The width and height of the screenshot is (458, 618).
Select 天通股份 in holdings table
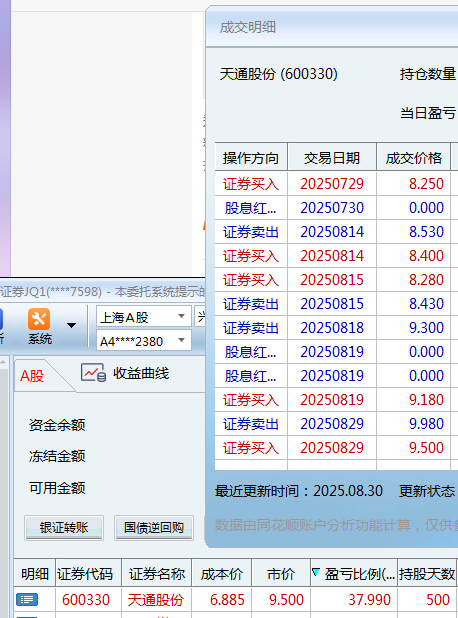(x=156, y=600)
